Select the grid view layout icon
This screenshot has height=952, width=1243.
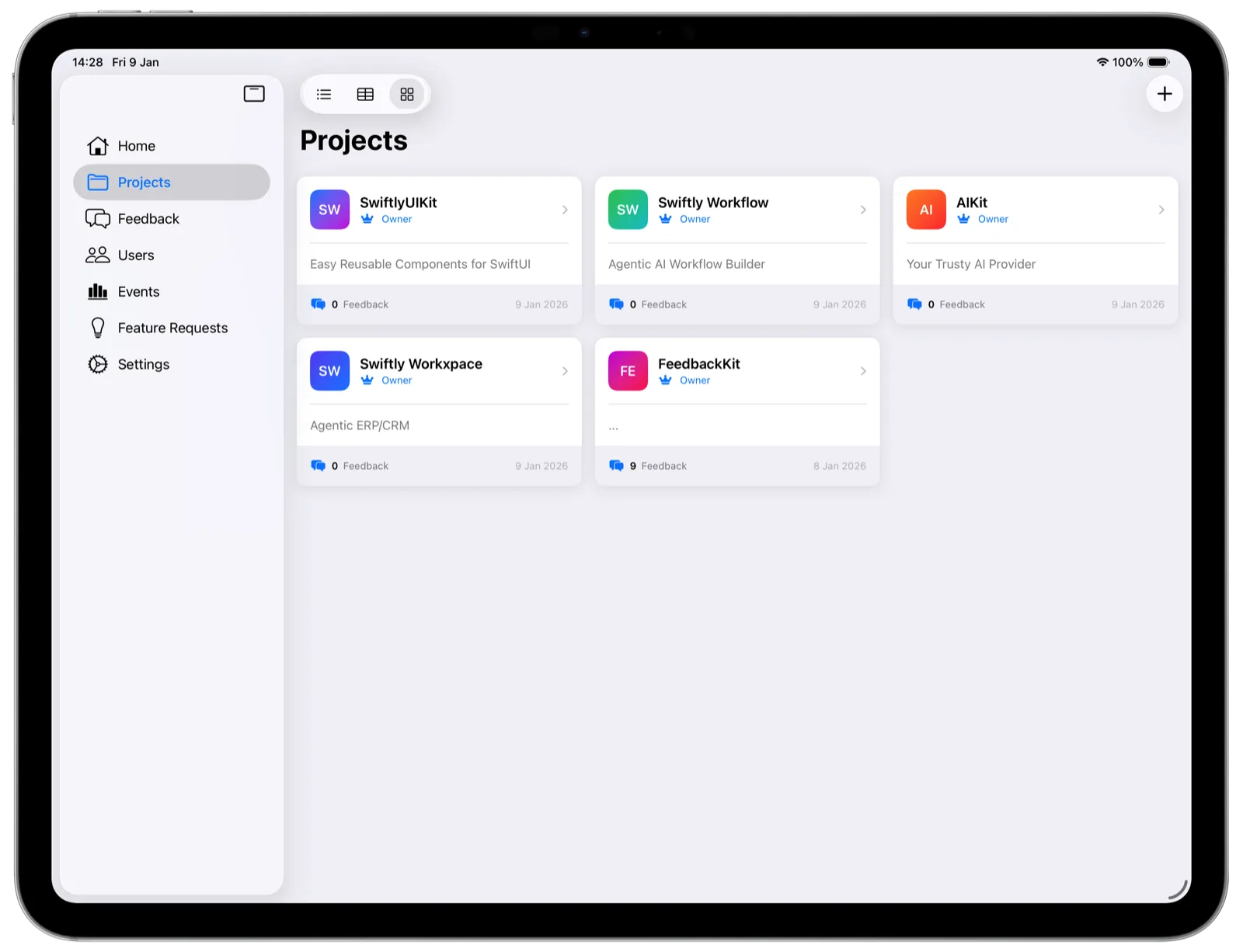406,94
